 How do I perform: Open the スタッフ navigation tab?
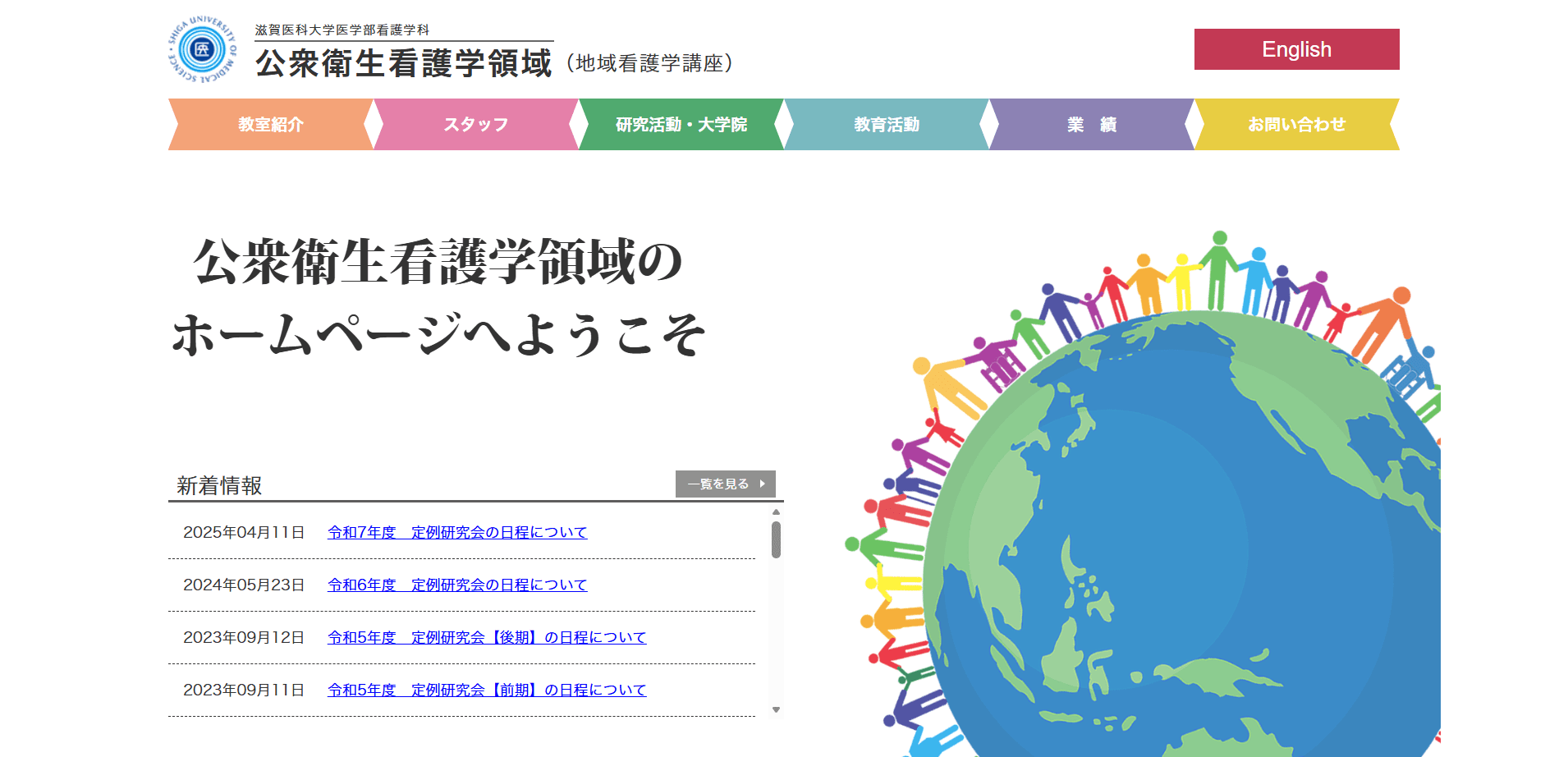pos(476,124)
